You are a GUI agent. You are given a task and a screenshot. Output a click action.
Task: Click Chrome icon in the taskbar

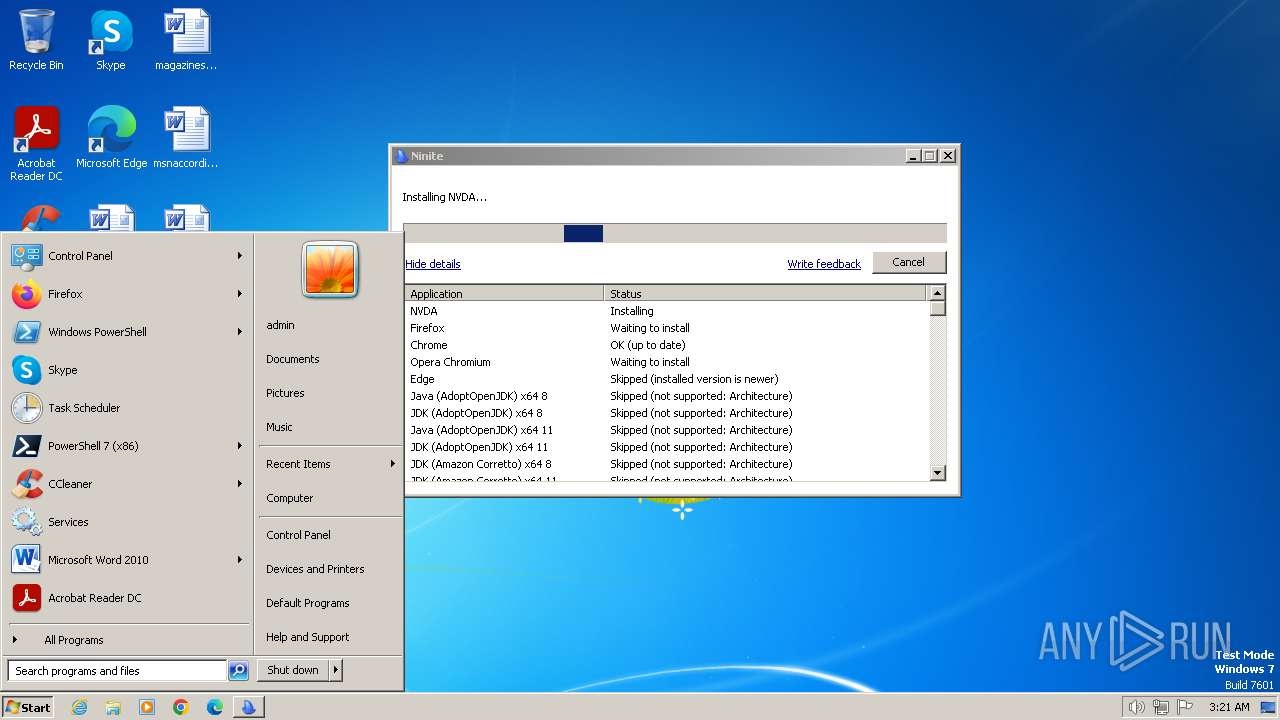(181, 707)
